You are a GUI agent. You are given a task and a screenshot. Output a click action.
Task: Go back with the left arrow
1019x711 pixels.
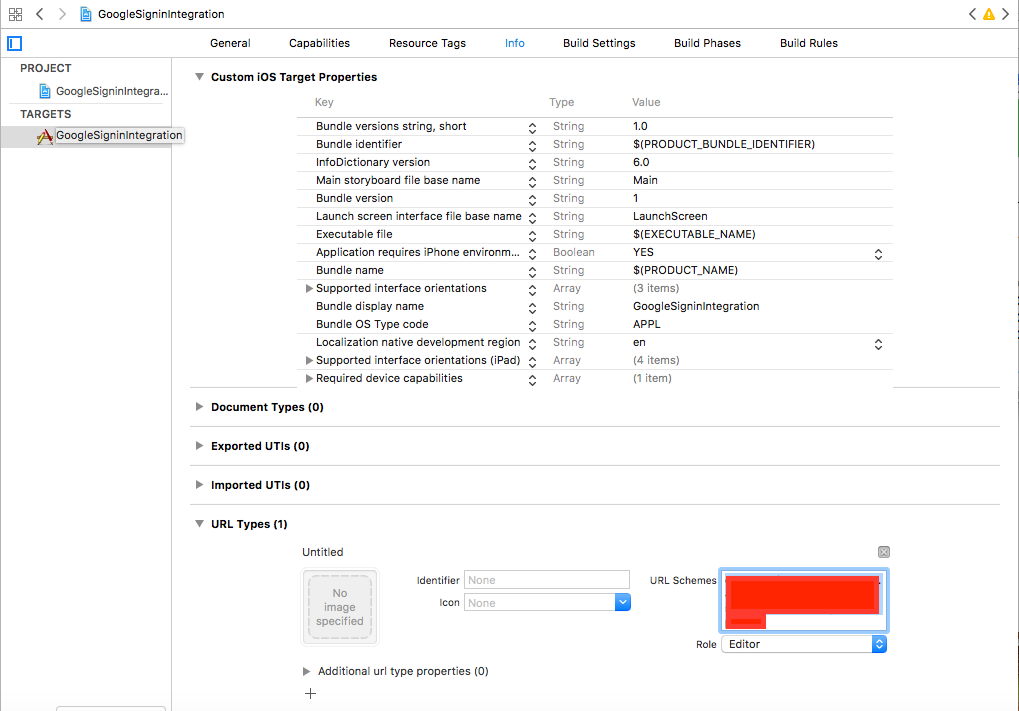(x=40, y=14)
